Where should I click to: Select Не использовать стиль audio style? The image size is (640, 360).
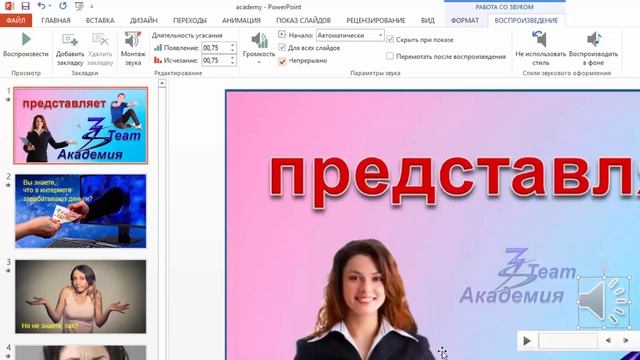click(x=540, y=40)
